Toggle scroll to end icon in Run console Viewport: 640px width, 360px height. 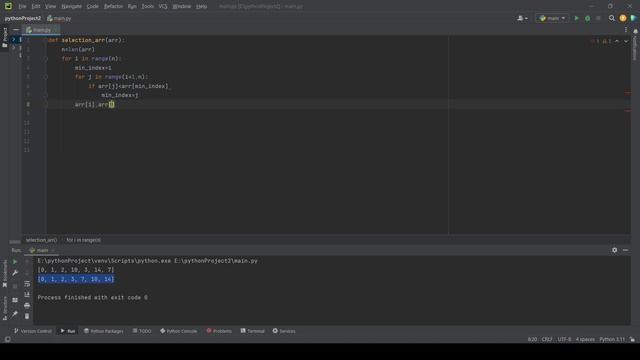(27, 294)
